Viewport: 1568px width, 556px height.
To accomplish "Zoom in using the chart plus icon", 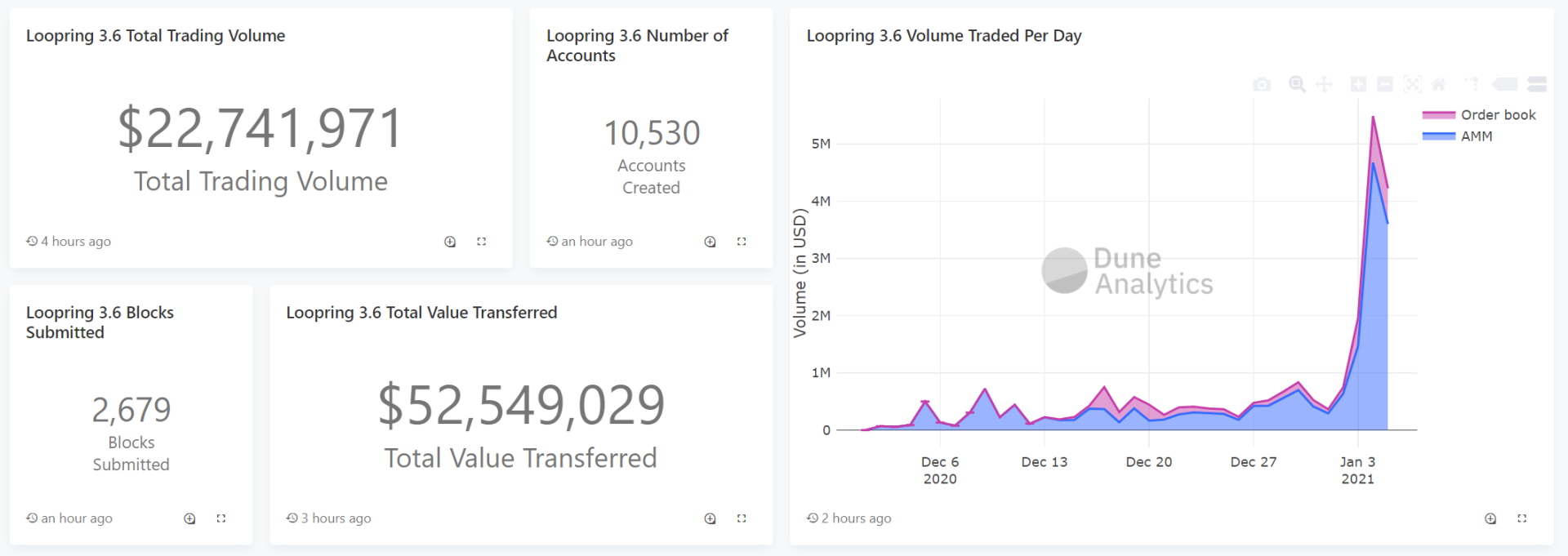I will tap(1358, 84).
